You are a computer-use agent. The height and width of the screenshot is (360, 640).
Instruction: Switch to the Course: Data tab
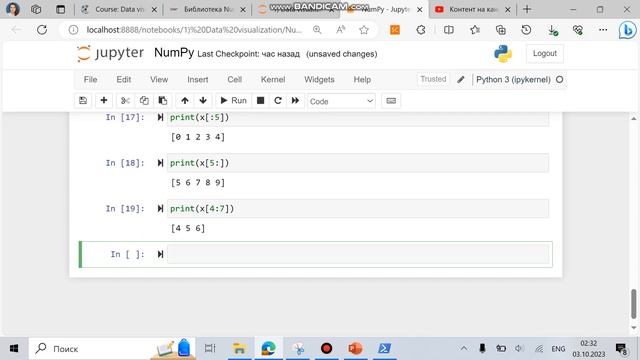[119, 9]
